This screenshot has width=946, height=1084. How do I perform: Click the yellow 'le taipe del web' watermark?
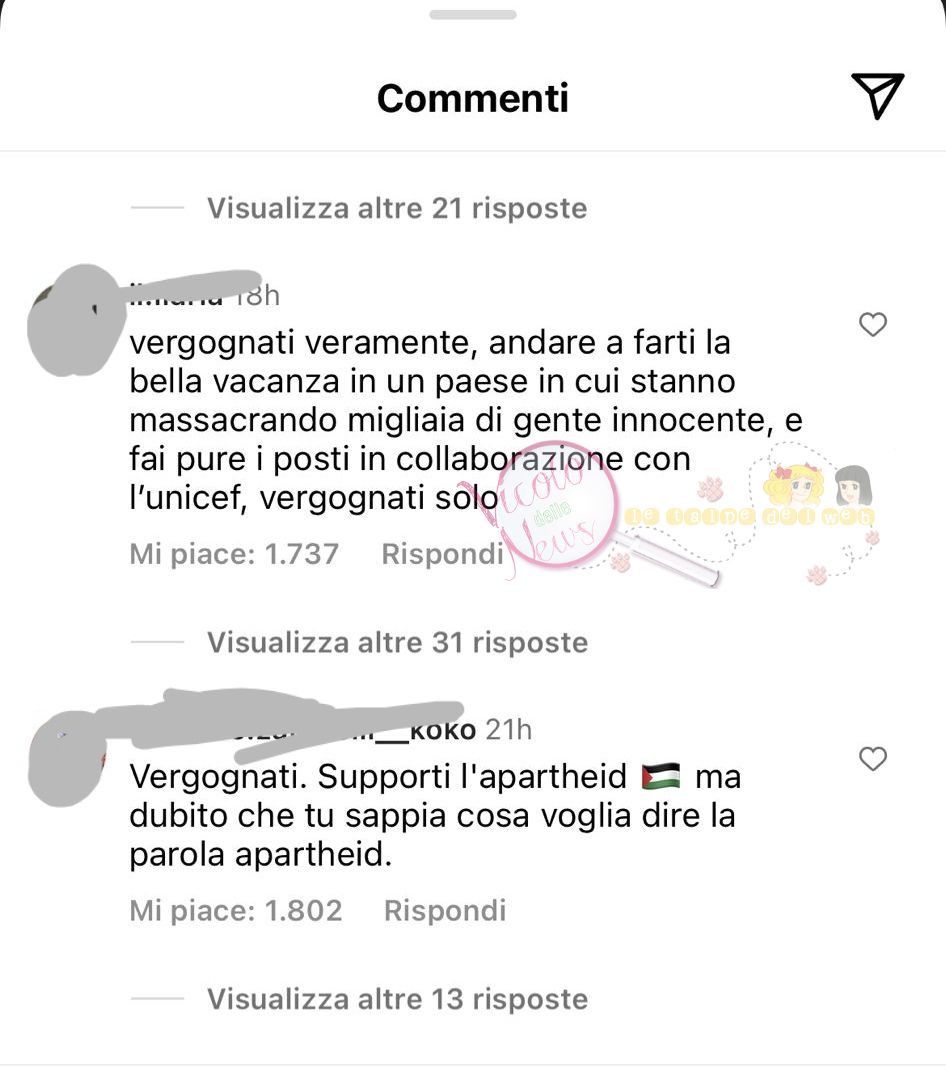point(750,516)
